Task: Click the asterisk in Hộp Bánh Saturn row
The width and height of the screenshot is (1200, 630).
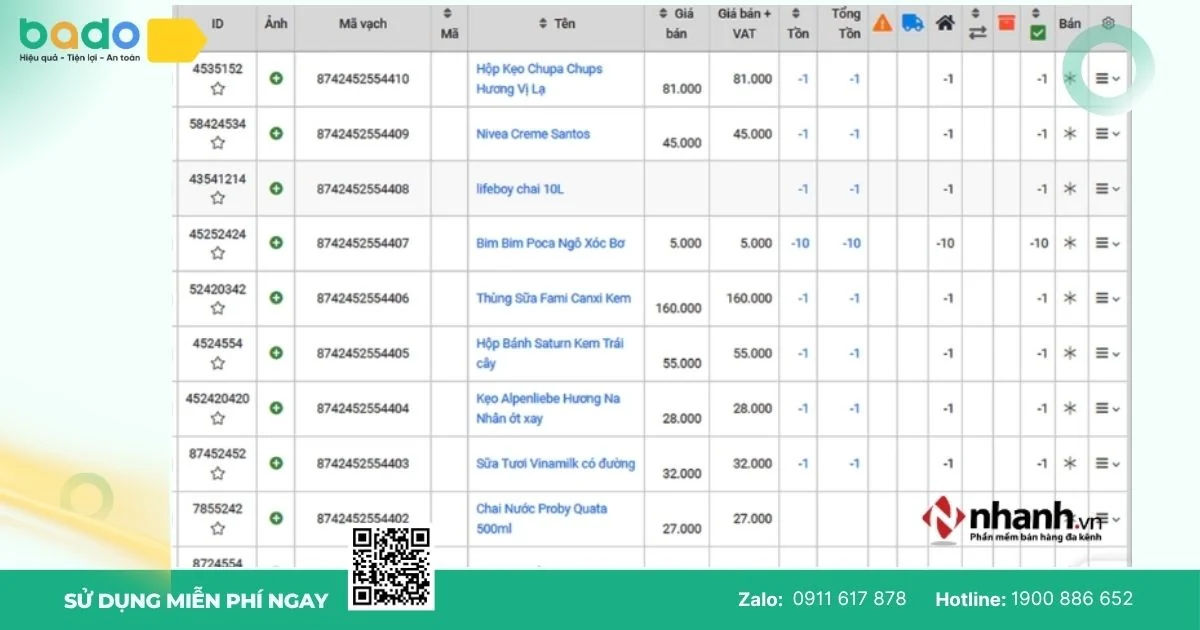Action: click(x=1070, y=353)
